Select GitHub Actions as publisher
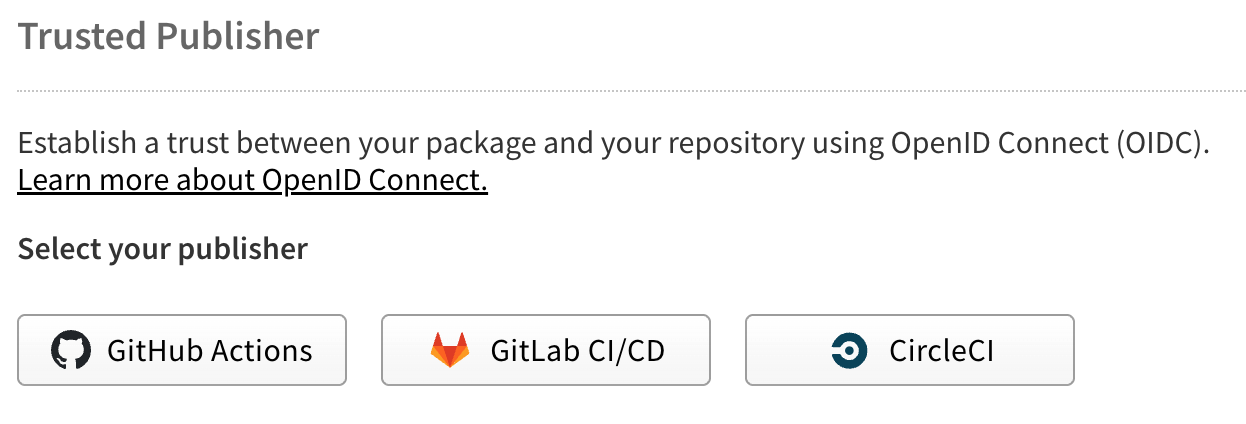 click(x=182, y=350)
